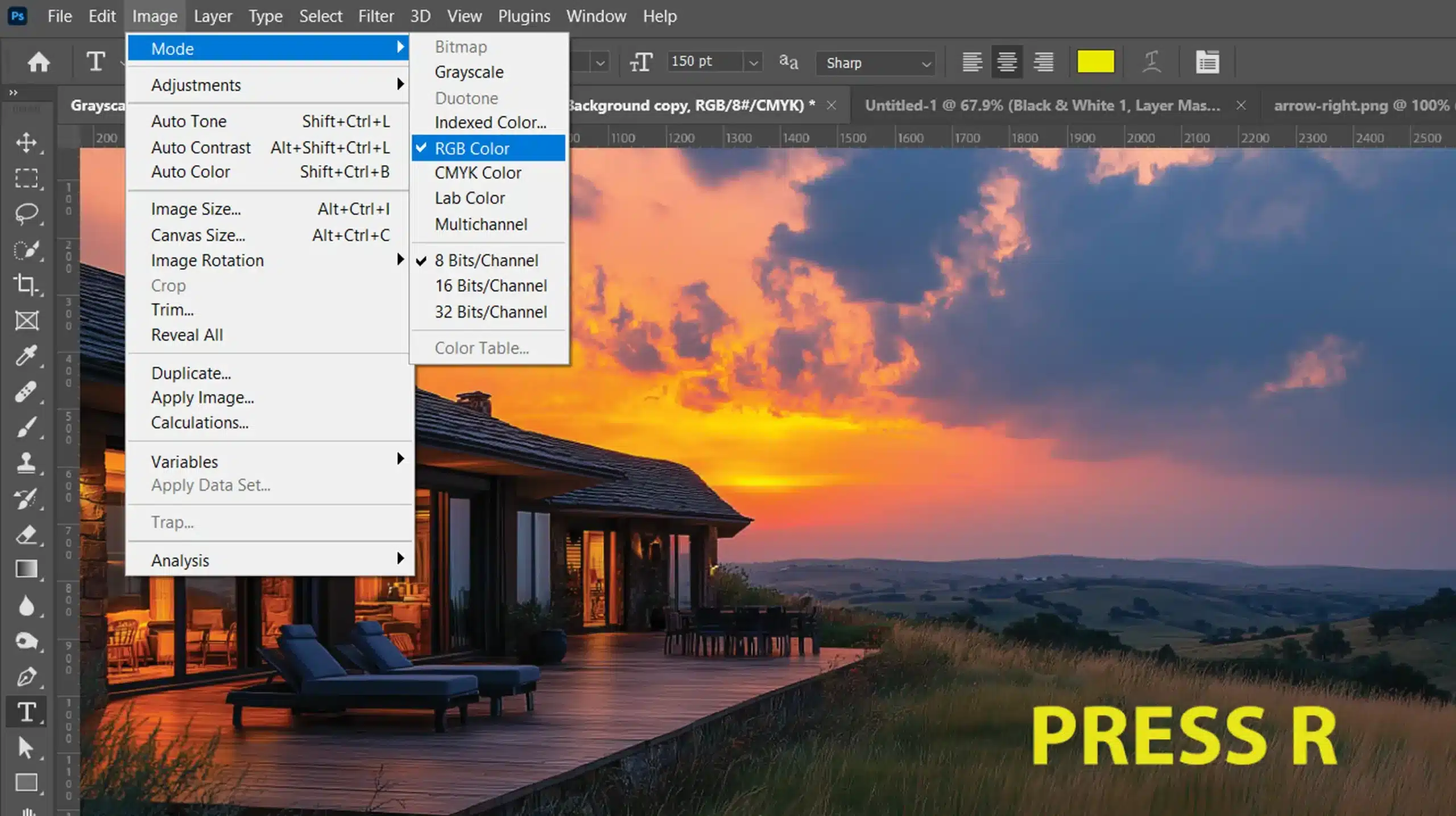Select the Blur tool

point(26,606)
